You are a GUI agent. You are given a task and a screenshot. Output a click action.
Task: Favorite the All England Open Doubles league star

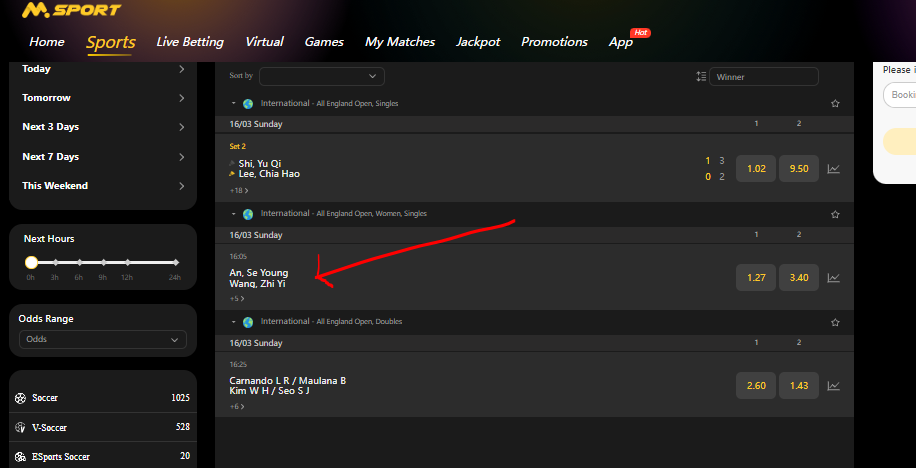pyautogui.click(x=835, y=323)
